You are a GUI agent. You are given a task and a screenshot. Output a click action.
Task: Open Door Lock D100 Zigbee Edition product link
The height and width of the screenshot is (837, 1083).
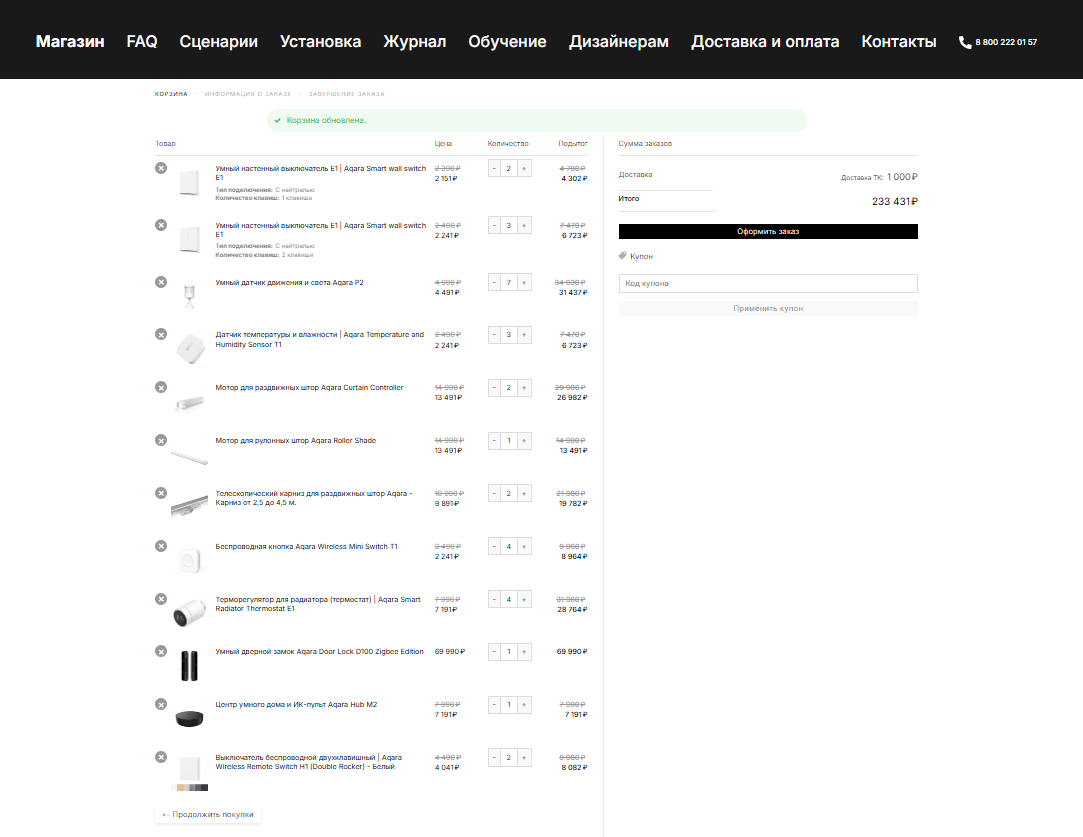[319, 651]
